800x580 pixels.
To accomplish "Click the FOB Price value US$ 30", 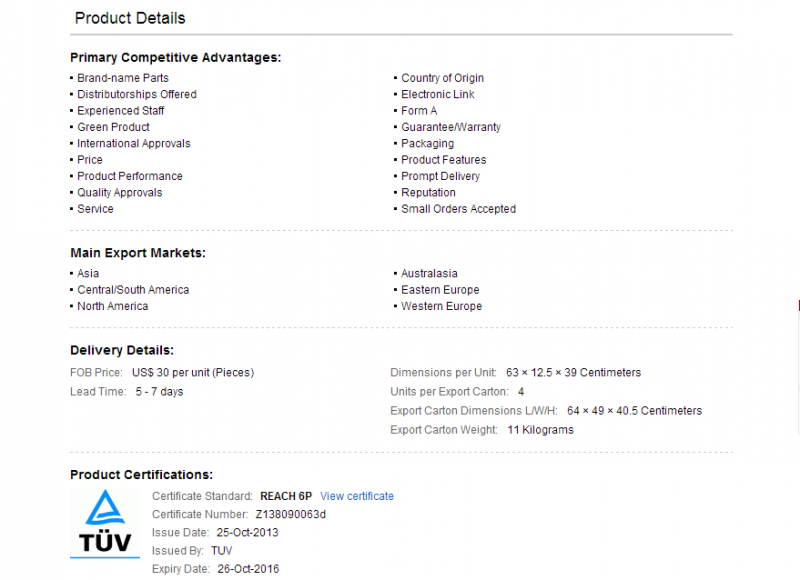I will [193, 372].
